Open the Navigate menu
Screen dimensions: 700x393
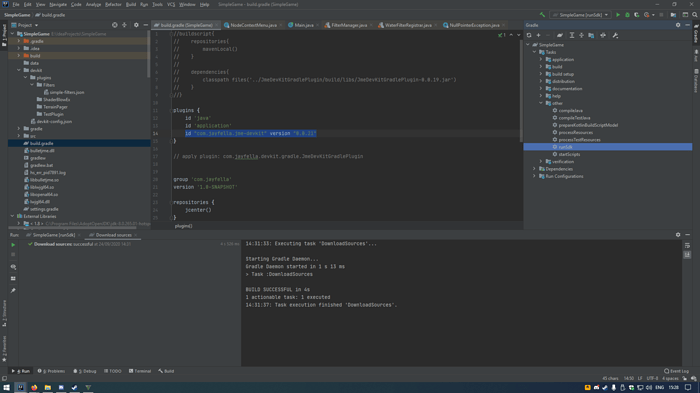58,4
